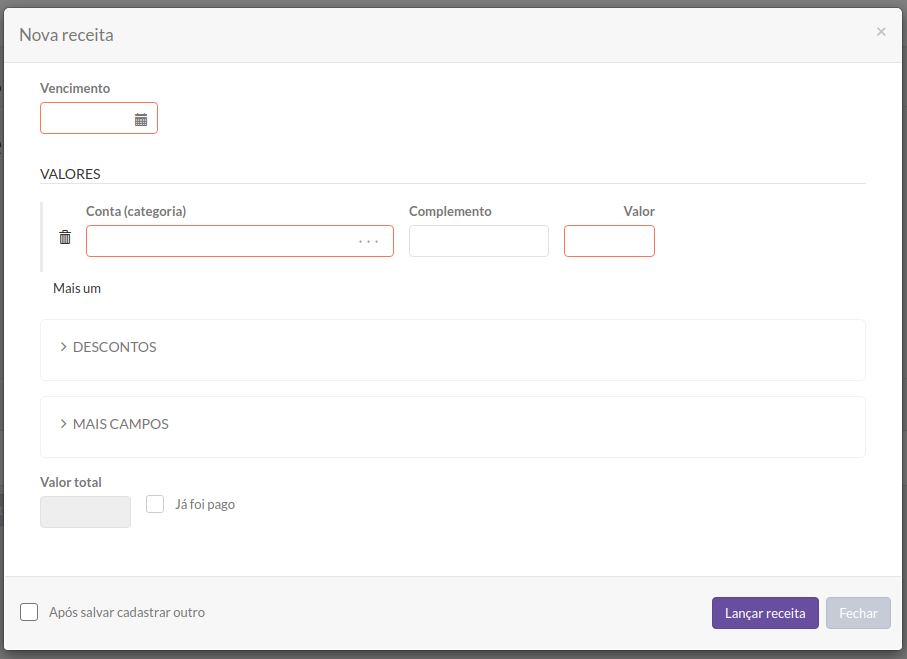The height and width of the screenshot is (659, 907).
Task: Click the Lançar receita button
Action: click(765, 613)
